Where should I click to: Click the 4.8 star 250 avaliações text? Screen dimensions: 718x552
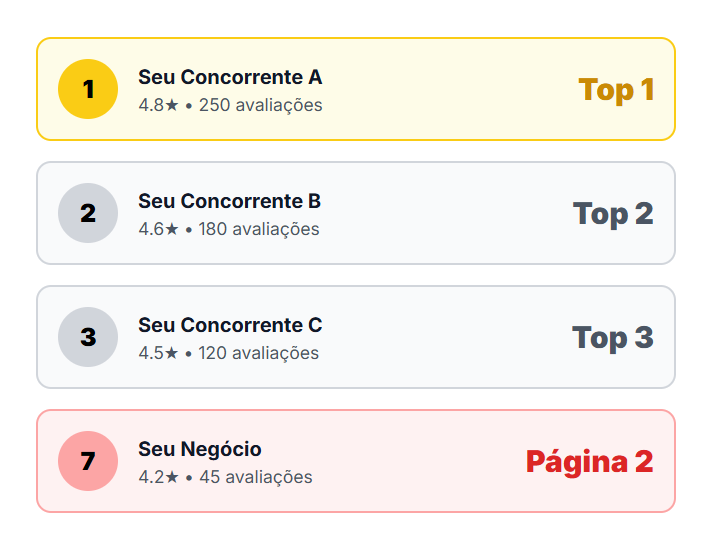(x=230, y=105)
